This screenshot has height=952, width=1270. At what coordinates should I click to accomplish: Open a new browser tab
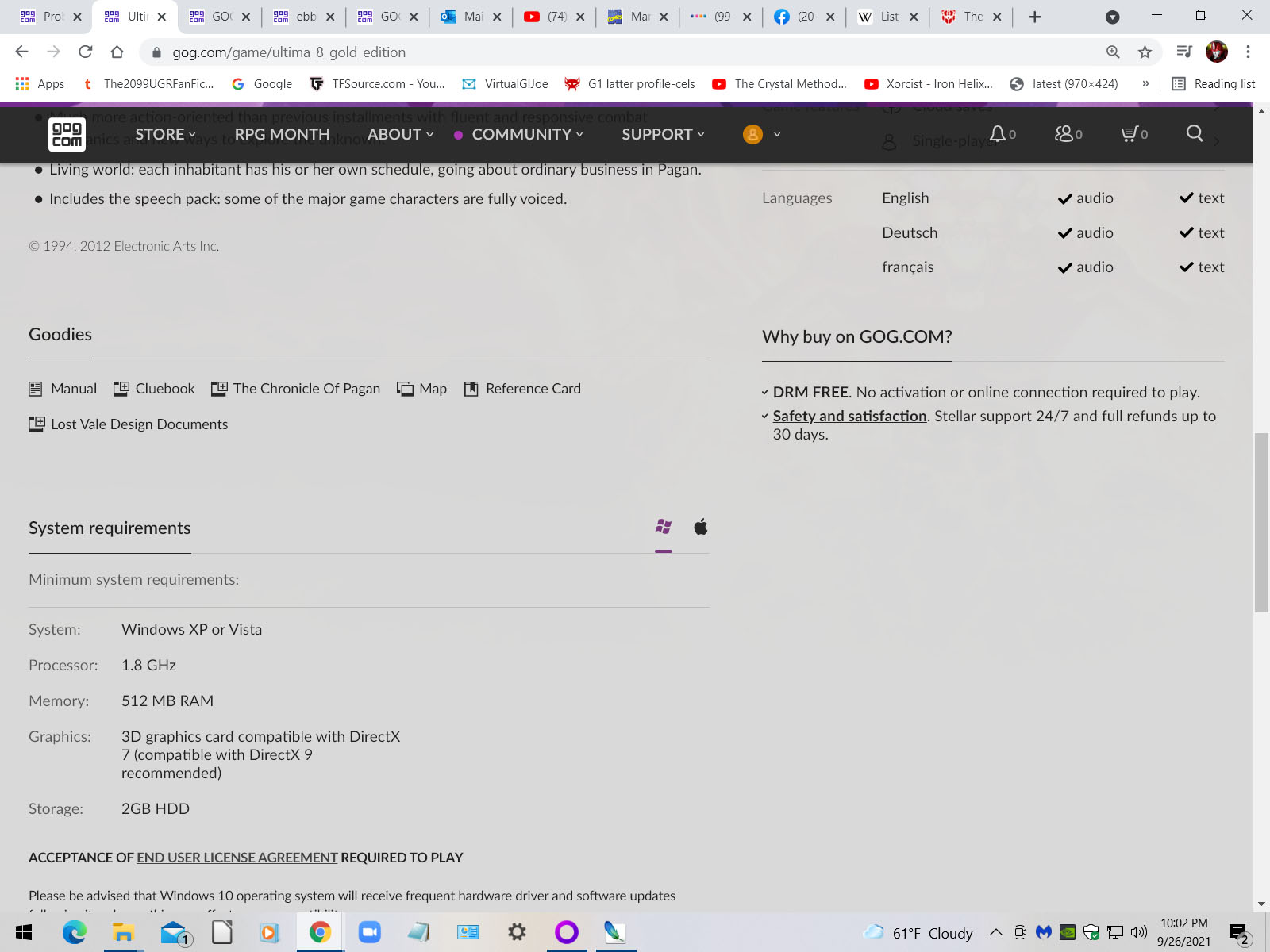pyautogui.click(x=1034, y=17)
